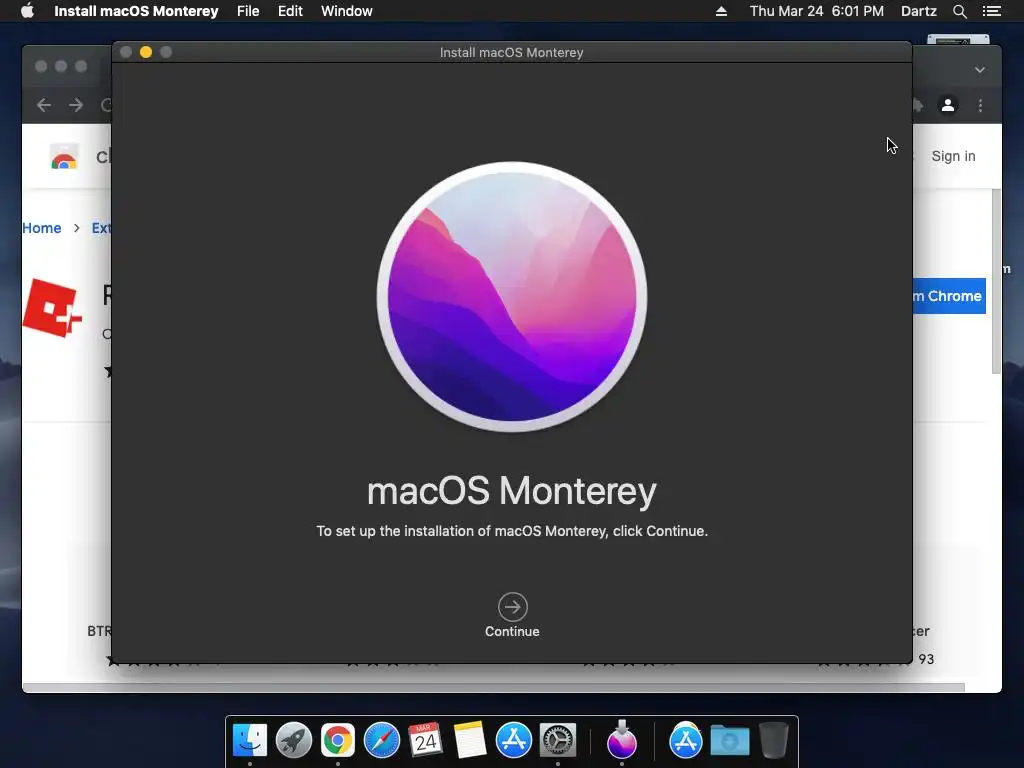The height and width of the screenshot is (768, 1024).
Task: Open Notes from the Dock
Action: [469, 740]
